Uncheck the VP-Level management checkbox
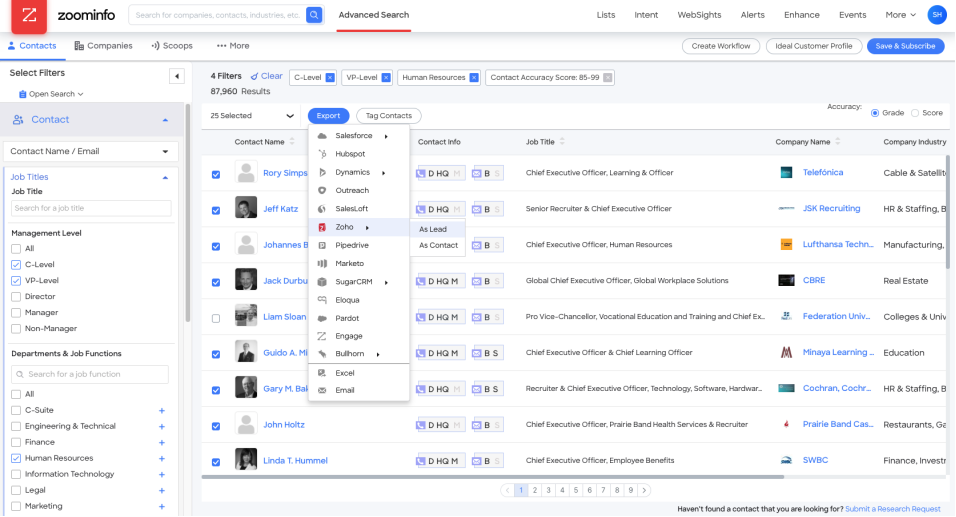 (x=16, y=281)
